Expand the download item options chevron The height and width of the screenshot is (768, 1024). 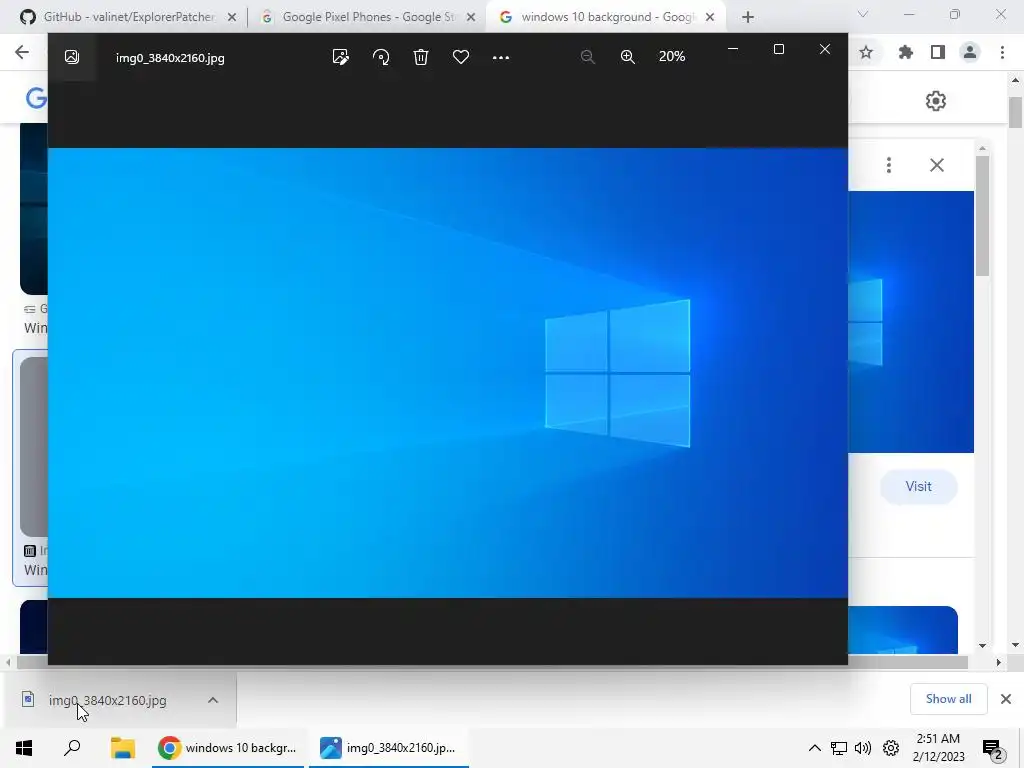(213, 700)
